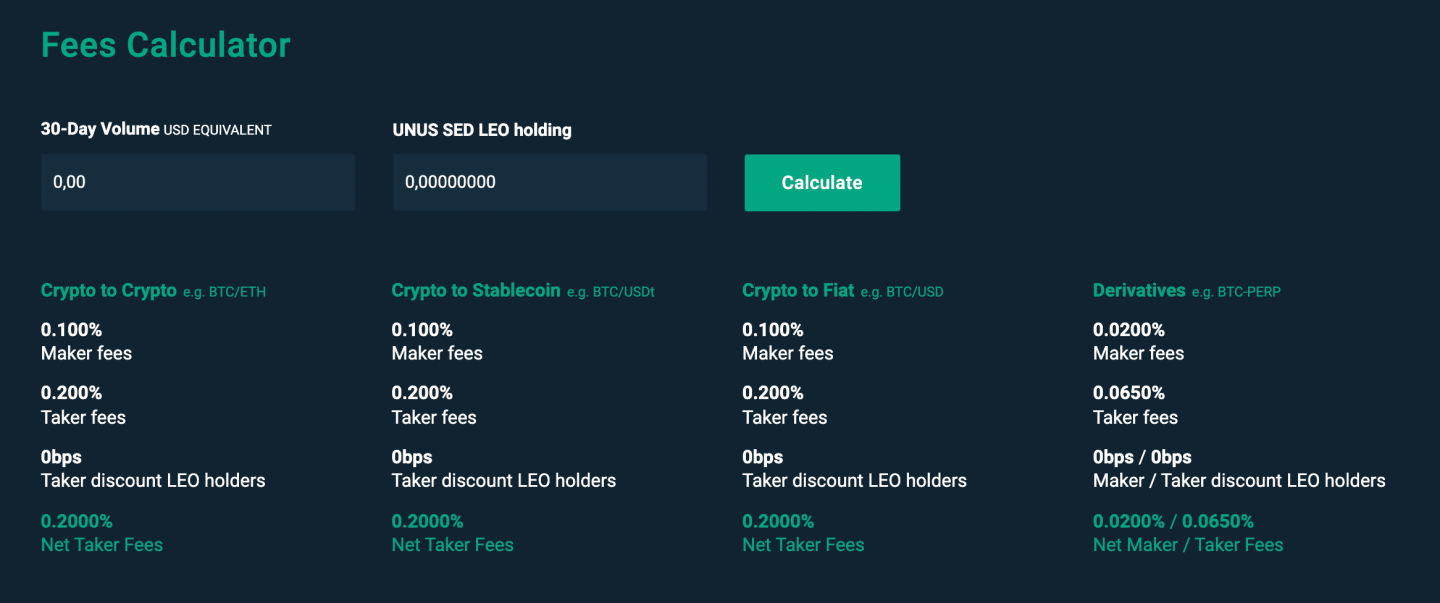
Task: Click the e.g. BTC-PERP example text
Action: click(1236, 292)
